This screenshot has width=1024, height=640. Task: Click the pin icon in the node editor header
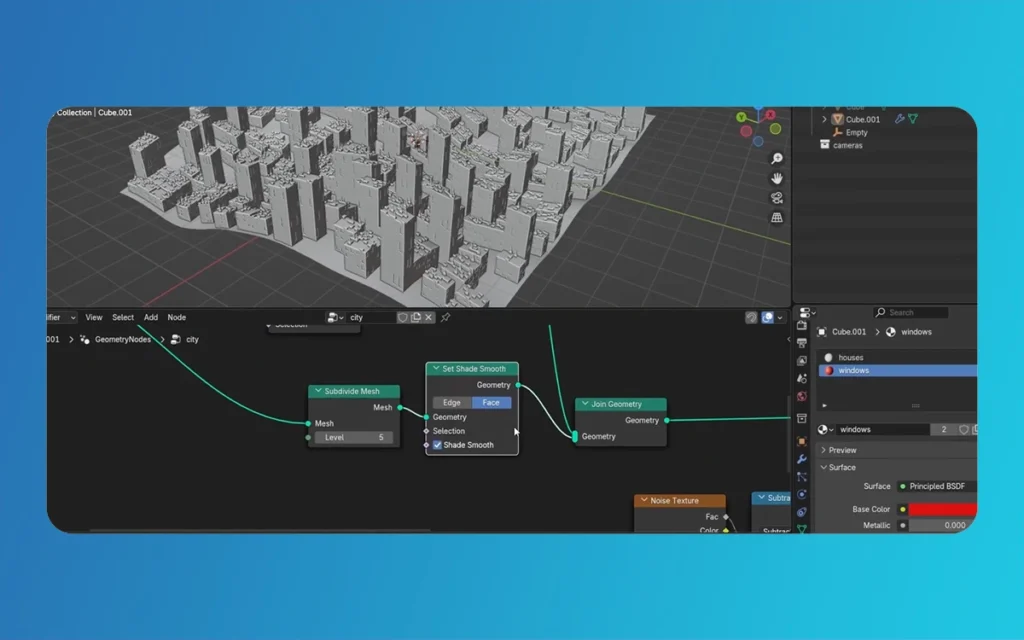(x=445, y=317)
